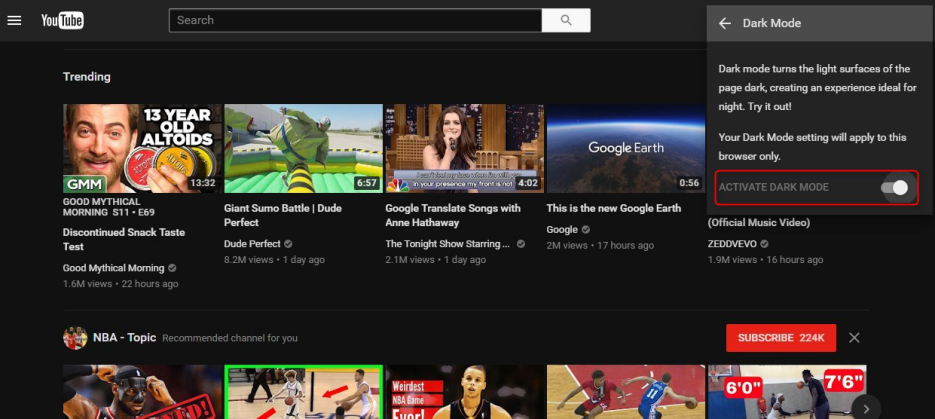Viewport: 935px width, 419px height.
Task: Show next NBA videos with chevron arrow
Action: click(866, 409)
